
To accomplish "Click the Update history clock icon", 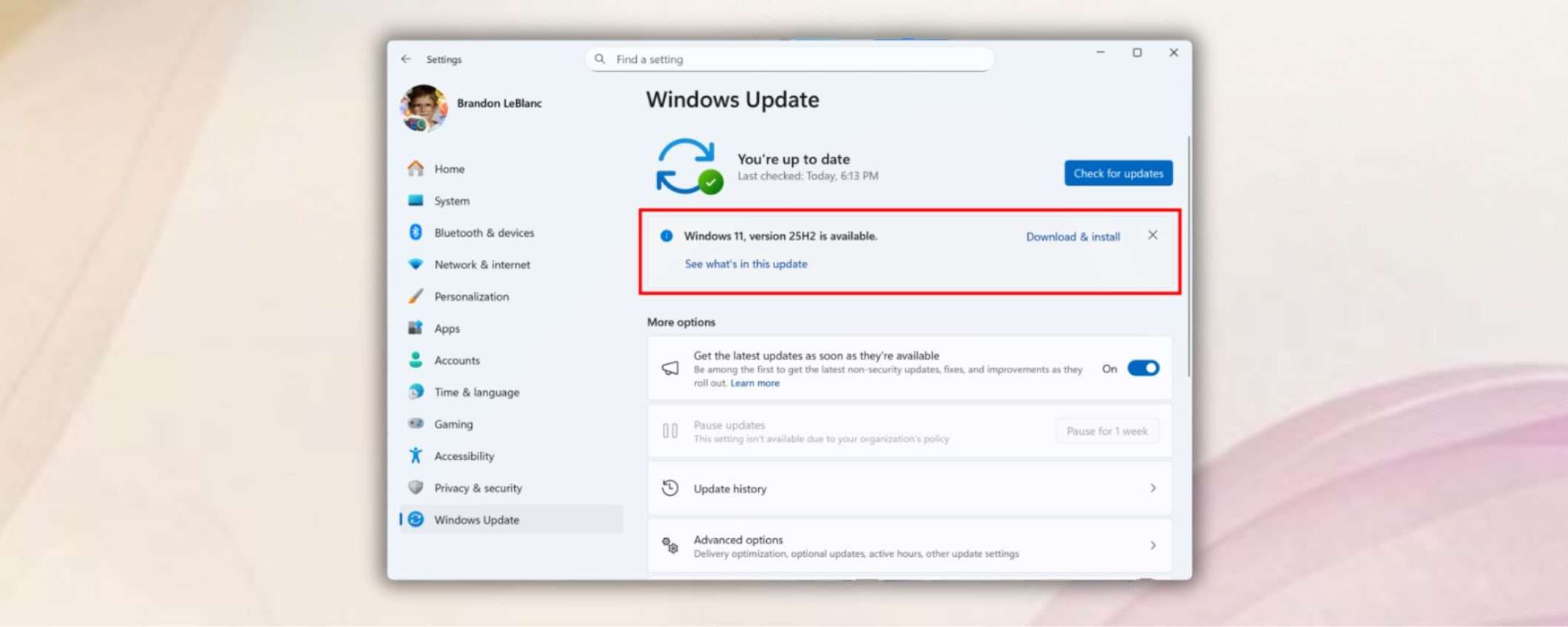I will (x=670, y=488).
